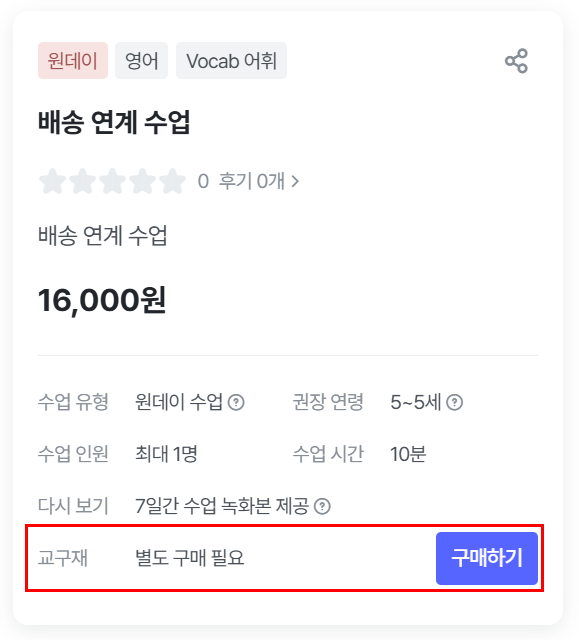The width and height of the screenshot is (579, 640).
Task: Open help icon beside 수업 녹화본 제공
Action: click(x=322, y=506)
